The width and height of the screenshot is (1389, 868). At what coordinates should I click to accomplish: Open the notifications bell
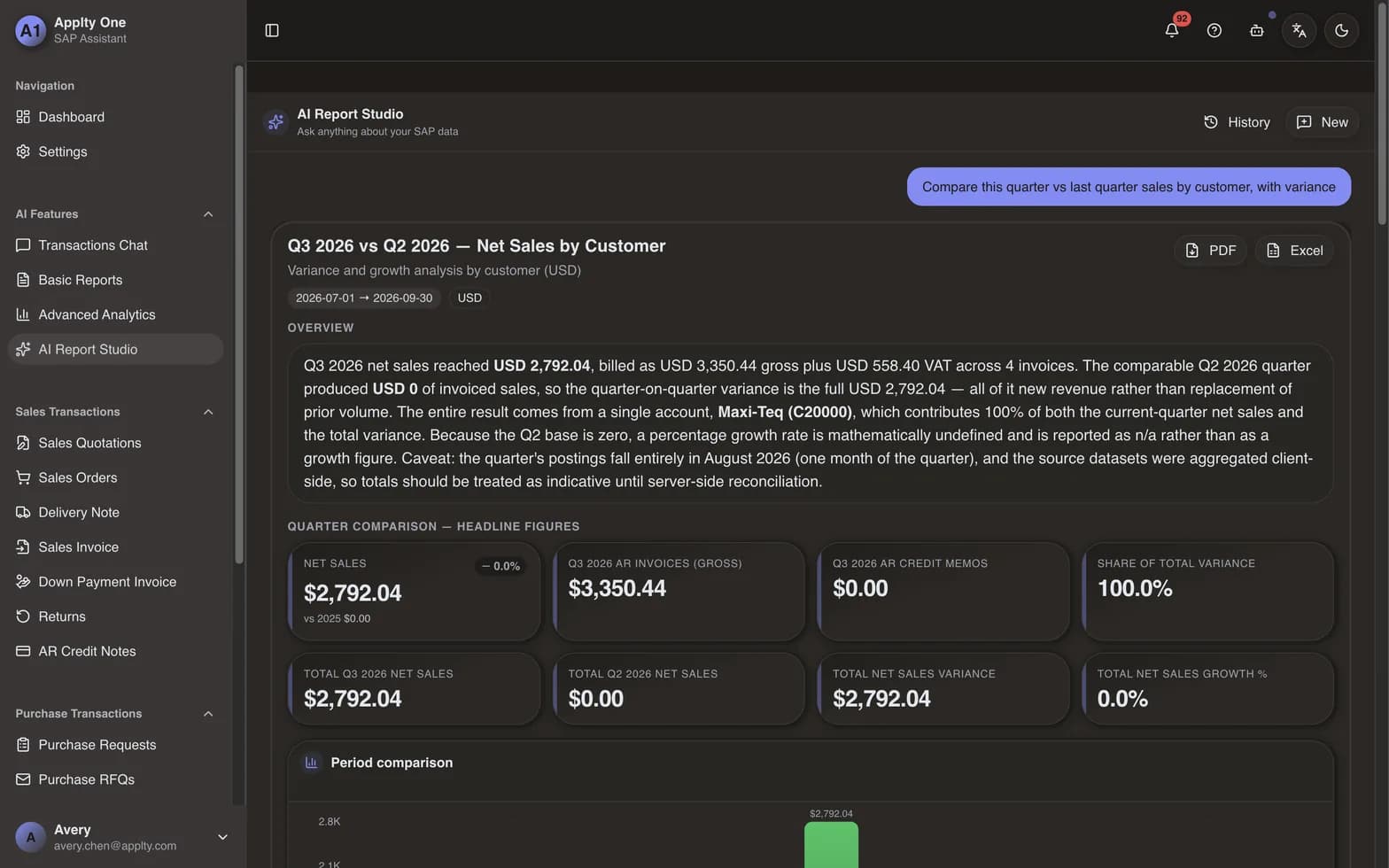tap(1171, 30)
